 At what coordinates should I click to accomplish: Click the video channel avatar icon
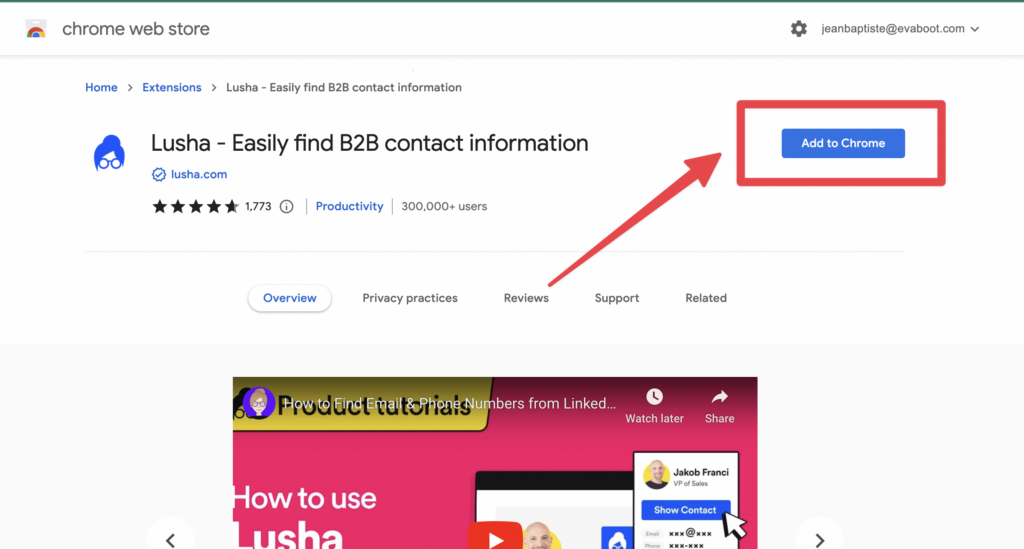259,403
